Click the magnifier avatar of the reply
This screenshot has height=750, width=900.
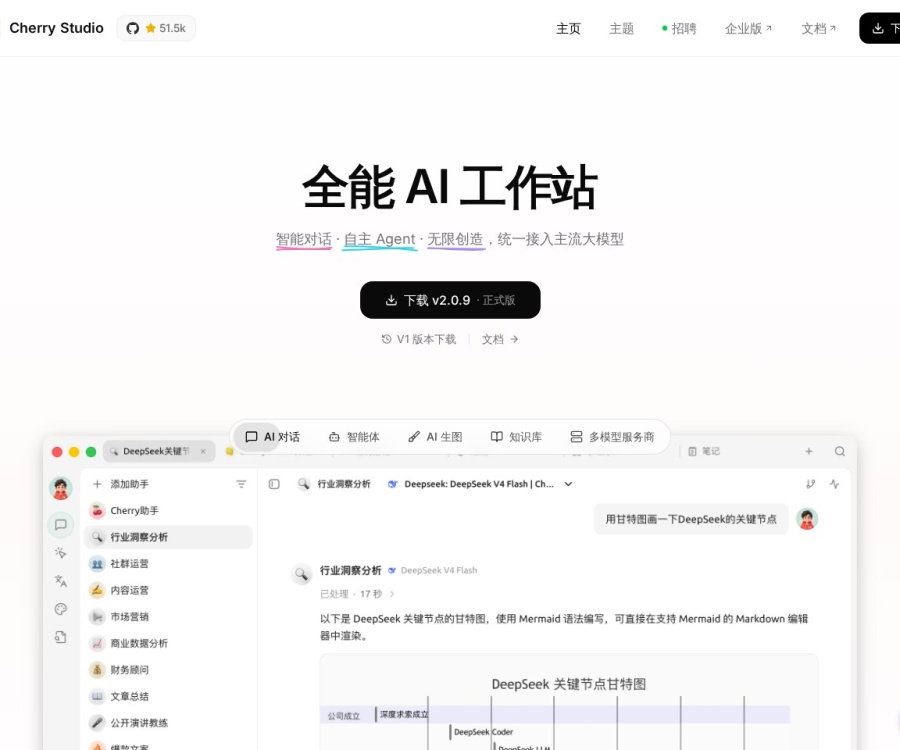point(301,573)
